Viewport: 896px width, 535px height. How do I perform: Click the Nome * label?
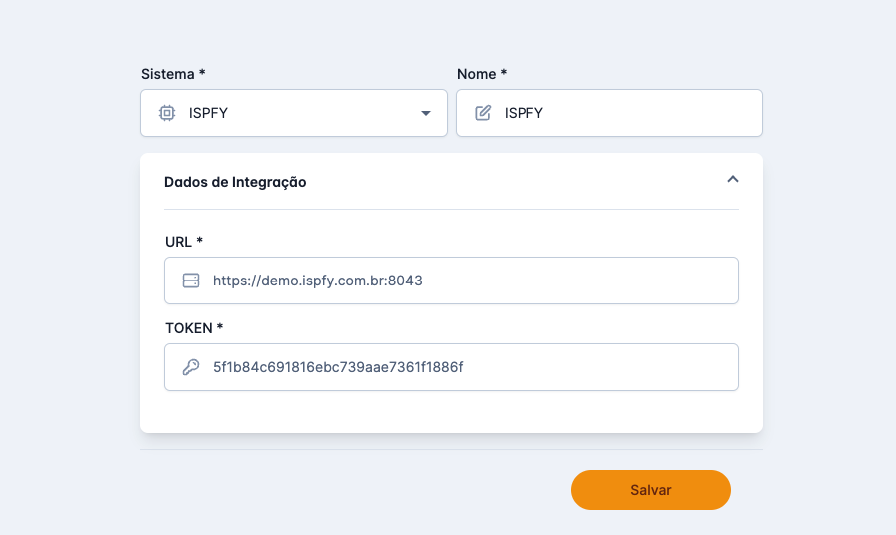coord(482,74)
